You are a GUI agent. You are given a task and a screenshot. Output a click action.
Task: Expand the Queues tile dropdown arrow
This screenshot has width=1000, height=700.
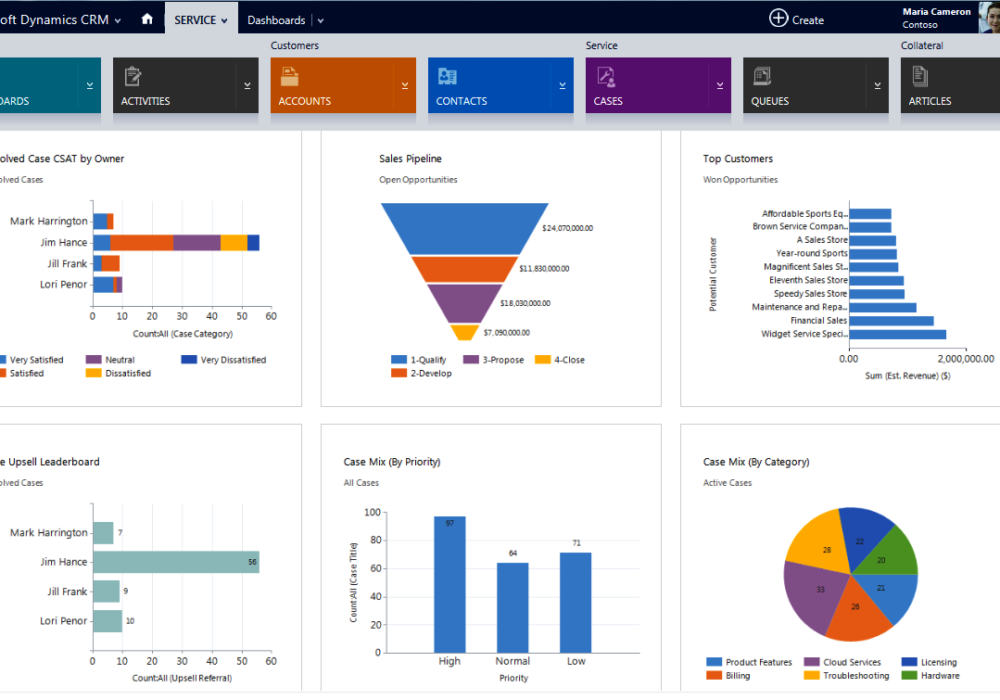coord(876,86)
